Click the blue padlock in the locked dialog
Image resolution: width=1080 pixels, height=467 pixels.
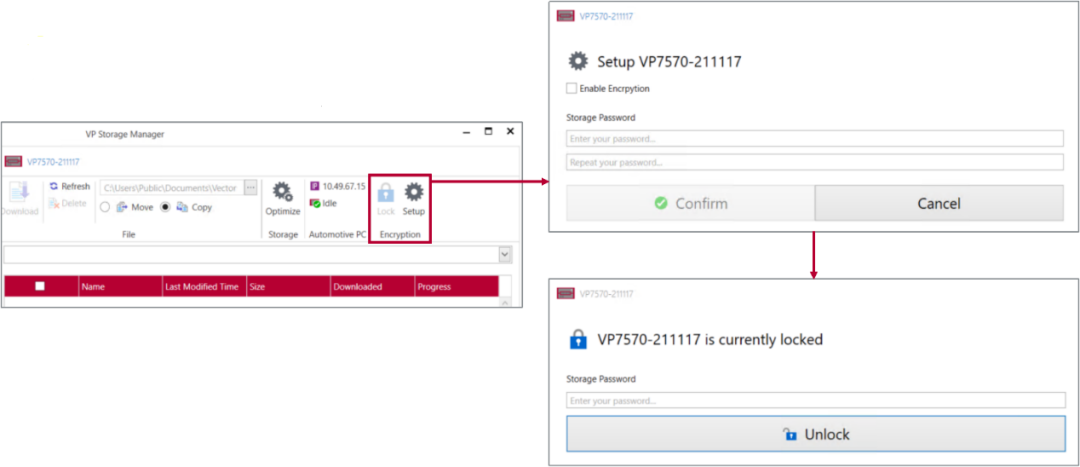click(x=578, y=339)
